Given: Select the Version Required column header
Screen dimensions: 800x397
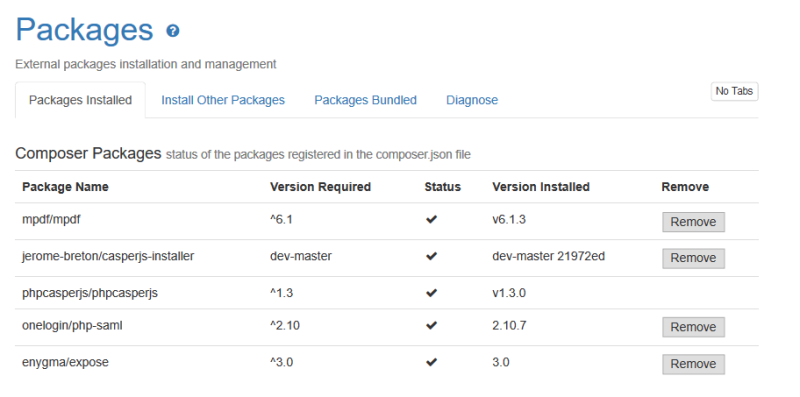Looking at the screenshot, I should 320,187.
